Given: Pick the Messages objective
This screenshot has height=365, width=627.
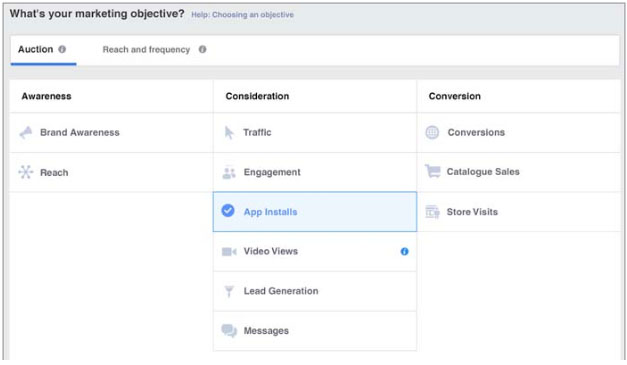Looking at the screenshot, I should tap(315, 331).
